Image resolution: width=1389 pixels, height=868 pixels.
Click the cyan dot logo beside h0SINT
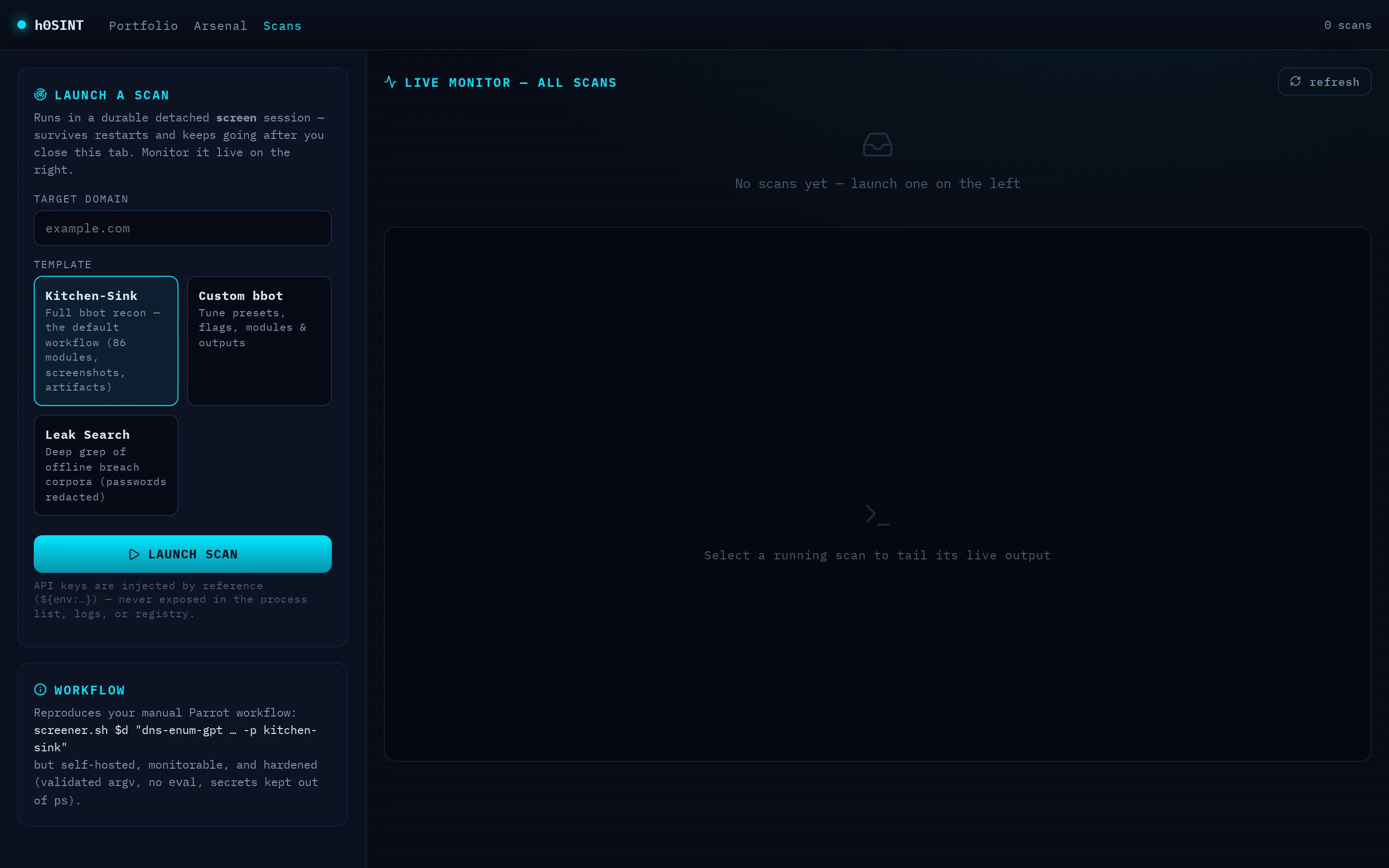[22, 25]
